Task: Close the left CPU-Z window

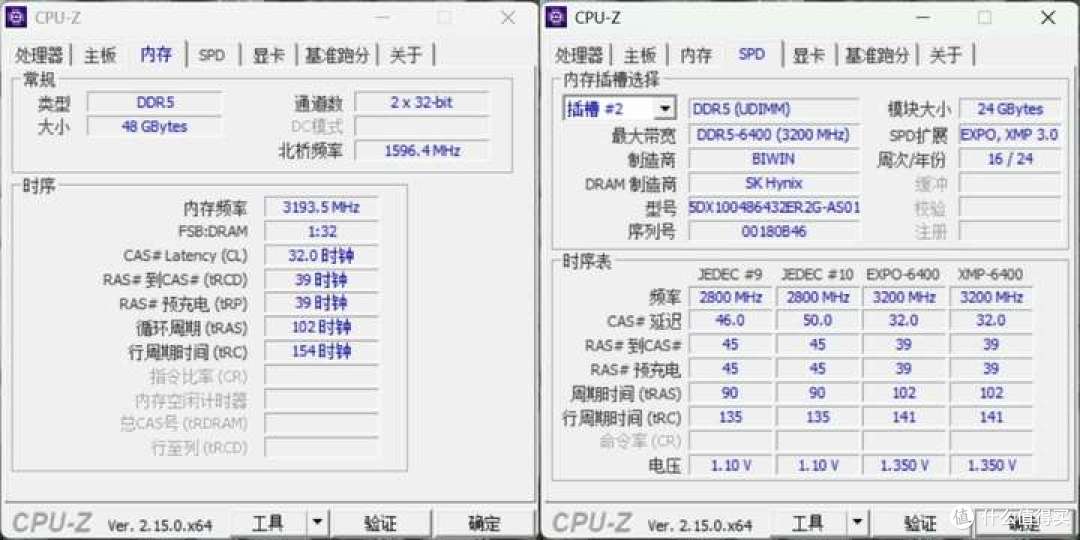Action: 508,18
